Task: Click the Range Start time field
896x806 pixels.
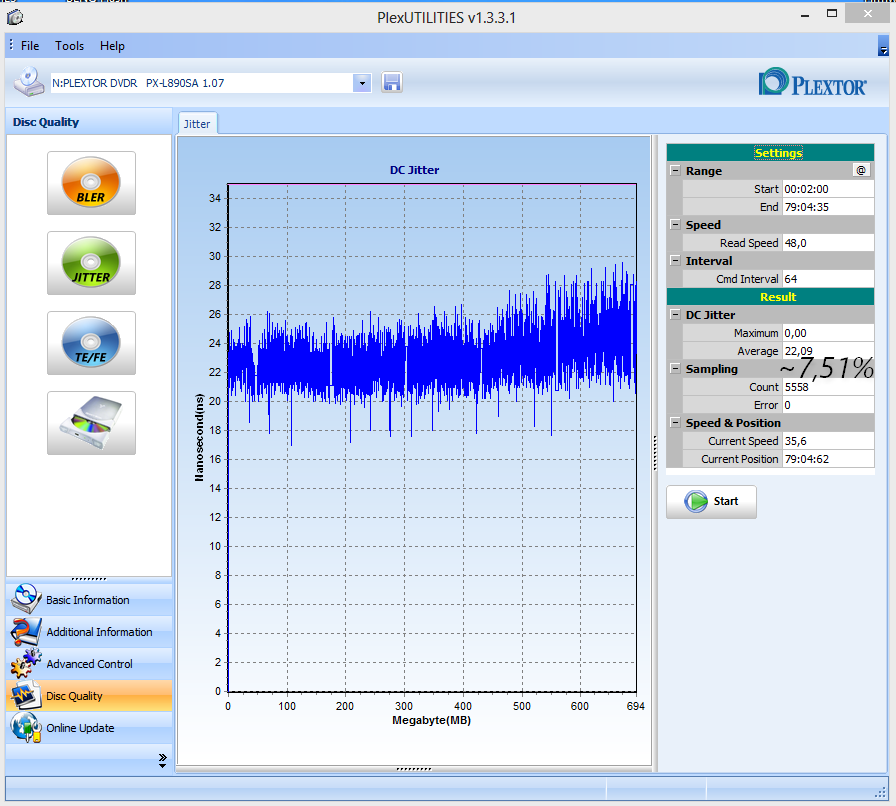Action: 828,189
